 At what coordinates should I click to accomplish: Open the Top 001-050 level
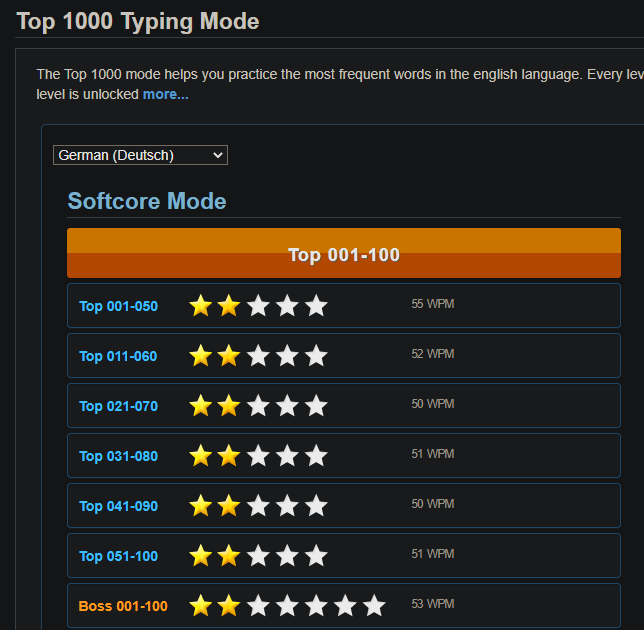pyautogui.click(x=118, y=306)
